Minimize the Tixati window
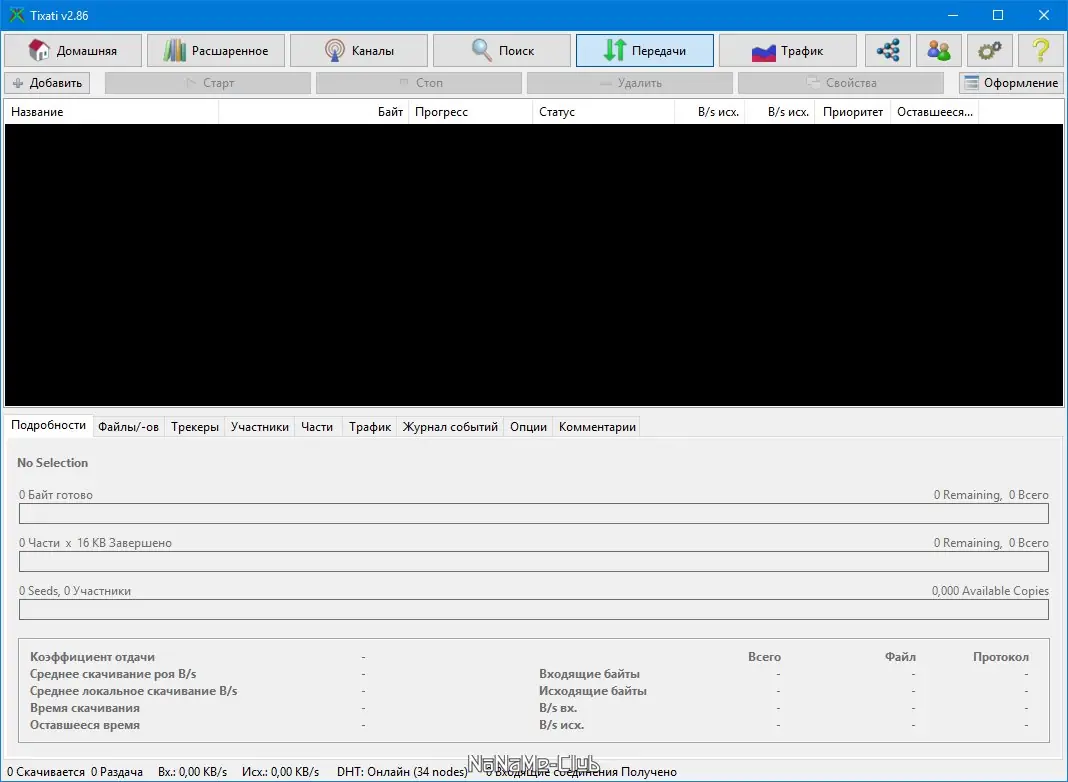1068x782 pixels. point(953,15)
